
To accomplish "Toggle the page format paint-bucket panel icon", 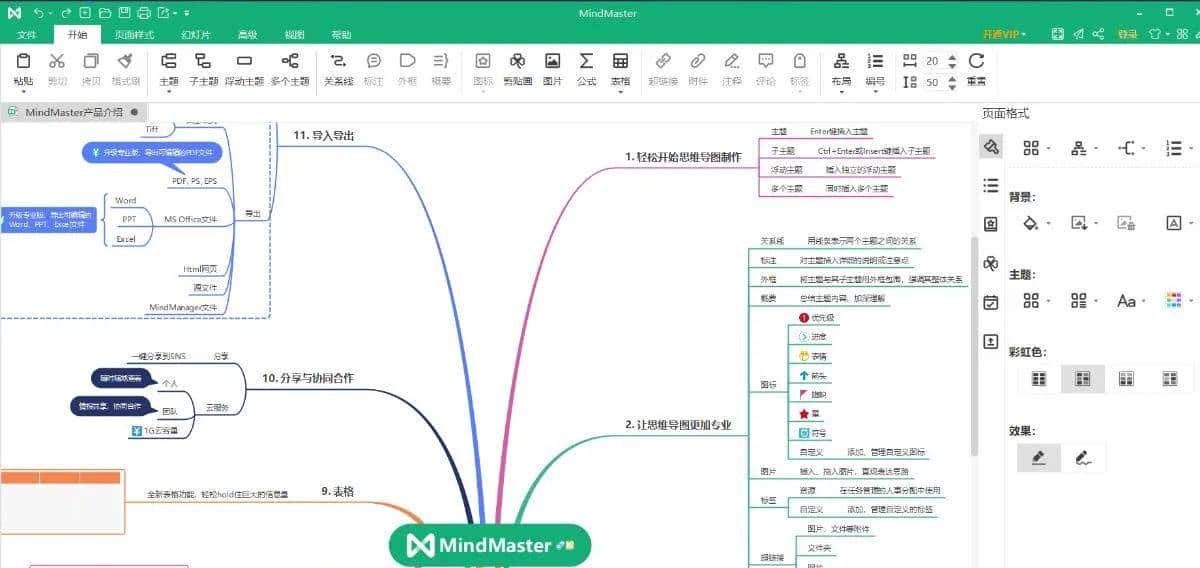I will (x=990, y=147).
